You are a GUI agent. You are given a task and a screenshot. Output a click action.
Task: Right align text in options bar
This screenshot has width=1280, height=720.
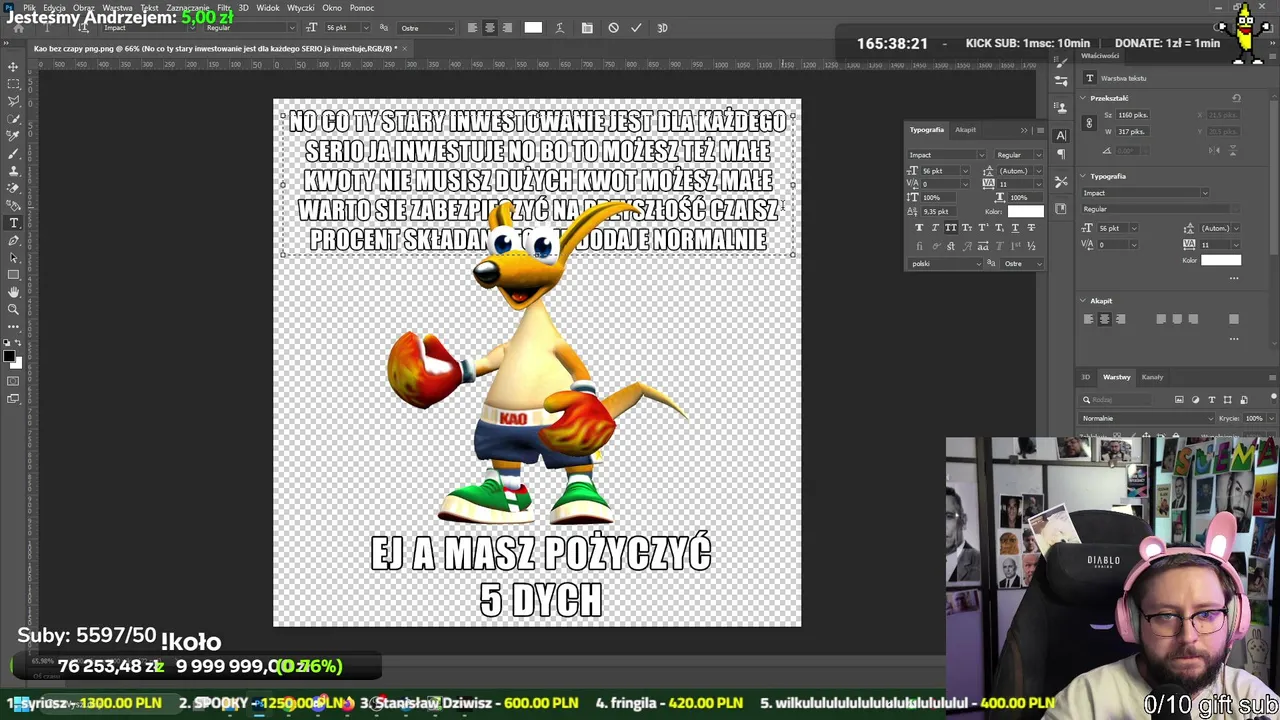[507, 28]
